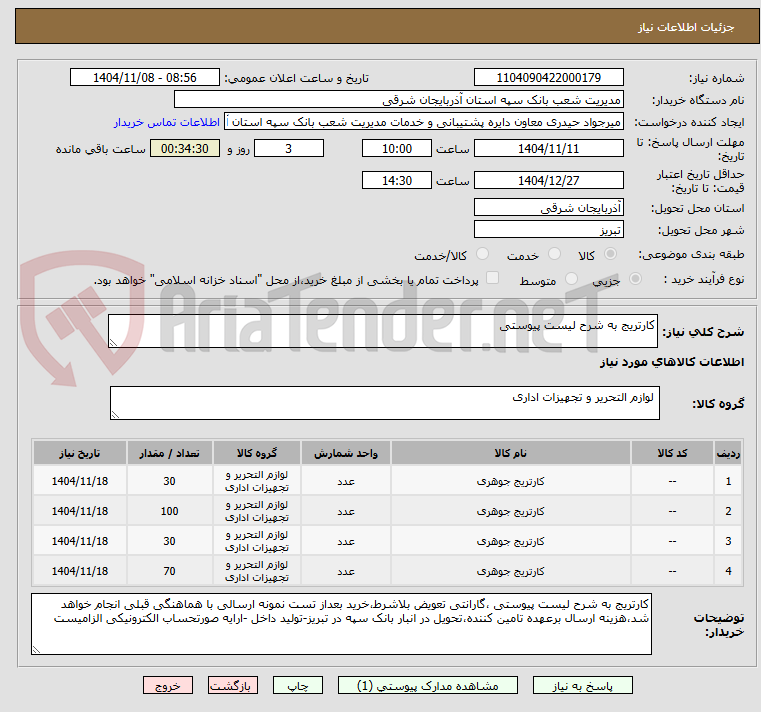Image resolution: width=761 pixels, height=712 pixels.
Task: Click the توضیحات خریدار text area
Action: [341, 624]
